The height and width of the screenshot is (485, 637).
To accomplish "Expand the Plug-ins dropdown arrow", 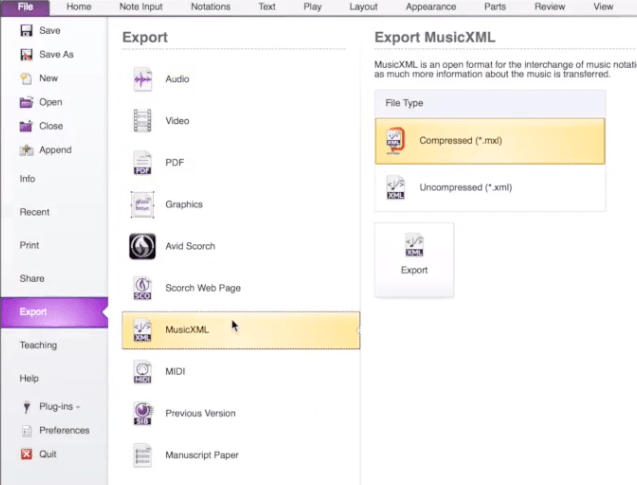I will (x=78, y=407).
